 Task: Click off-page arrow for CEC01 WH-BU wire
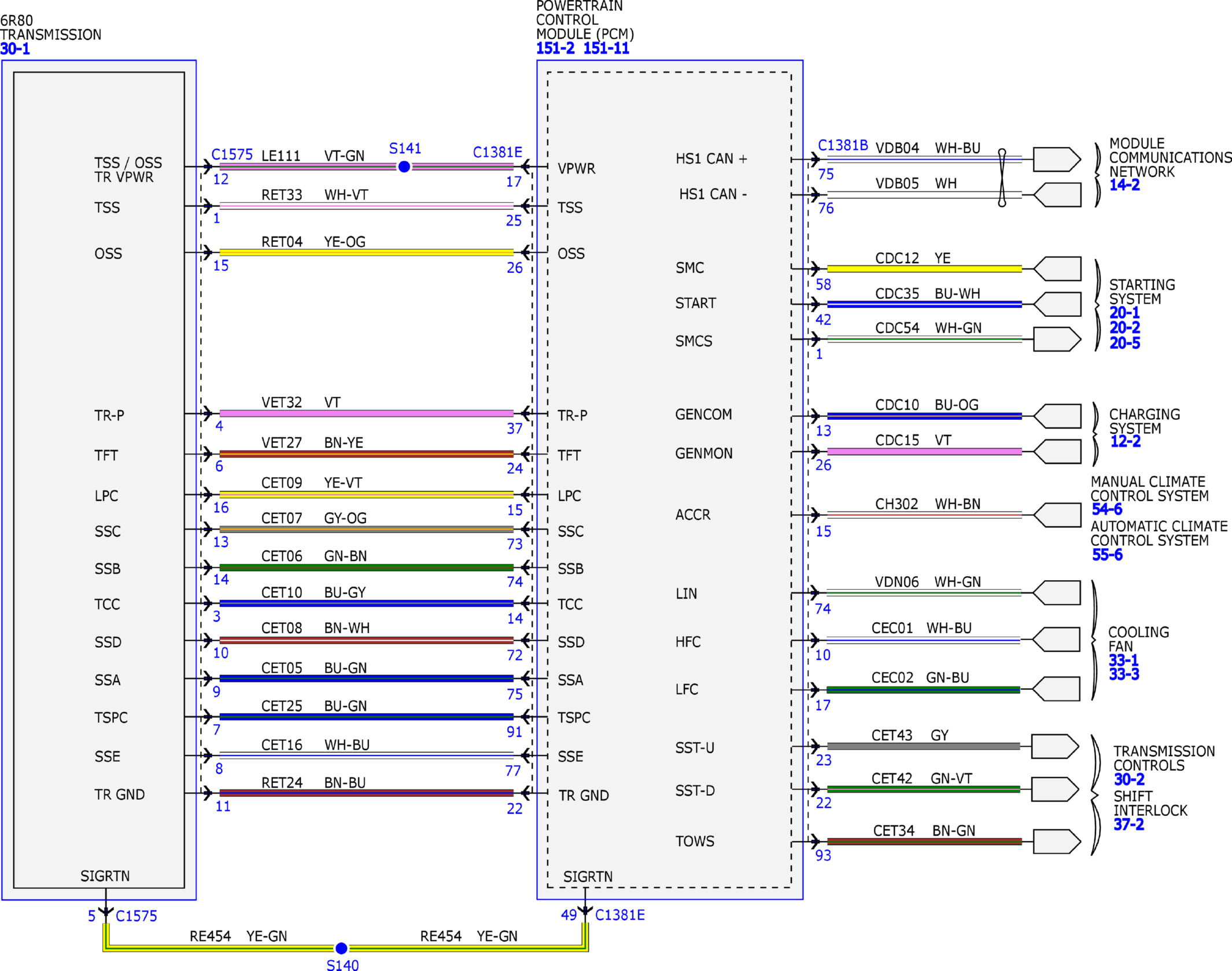point(1056,640)
